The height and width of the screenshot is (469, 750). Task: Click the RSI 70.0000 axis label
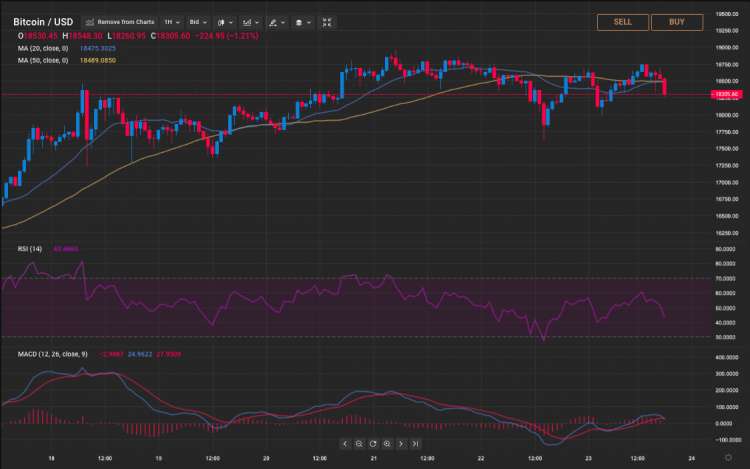tap(725, 279)
